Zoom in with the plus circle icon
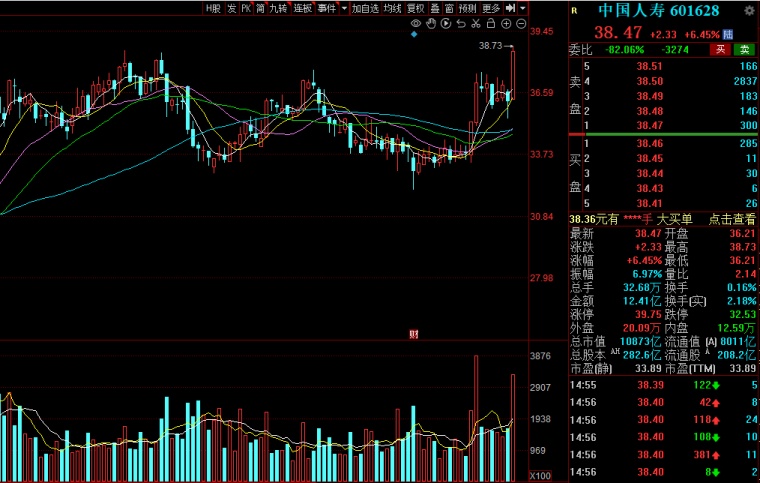 coord(507,23)
